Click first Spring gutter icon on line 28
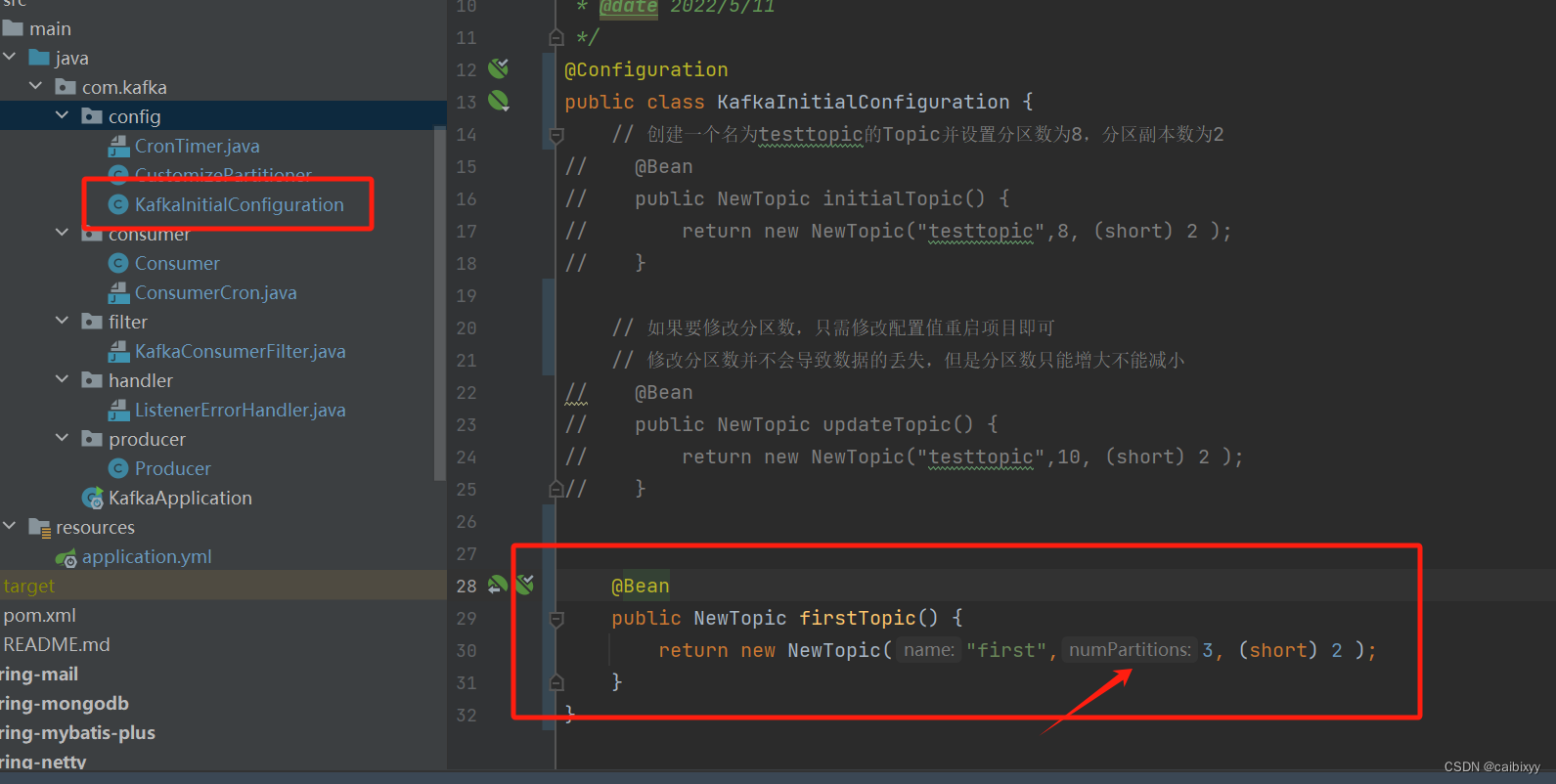The height and width of the screenshot is (784, 1556). coord(498,585)
